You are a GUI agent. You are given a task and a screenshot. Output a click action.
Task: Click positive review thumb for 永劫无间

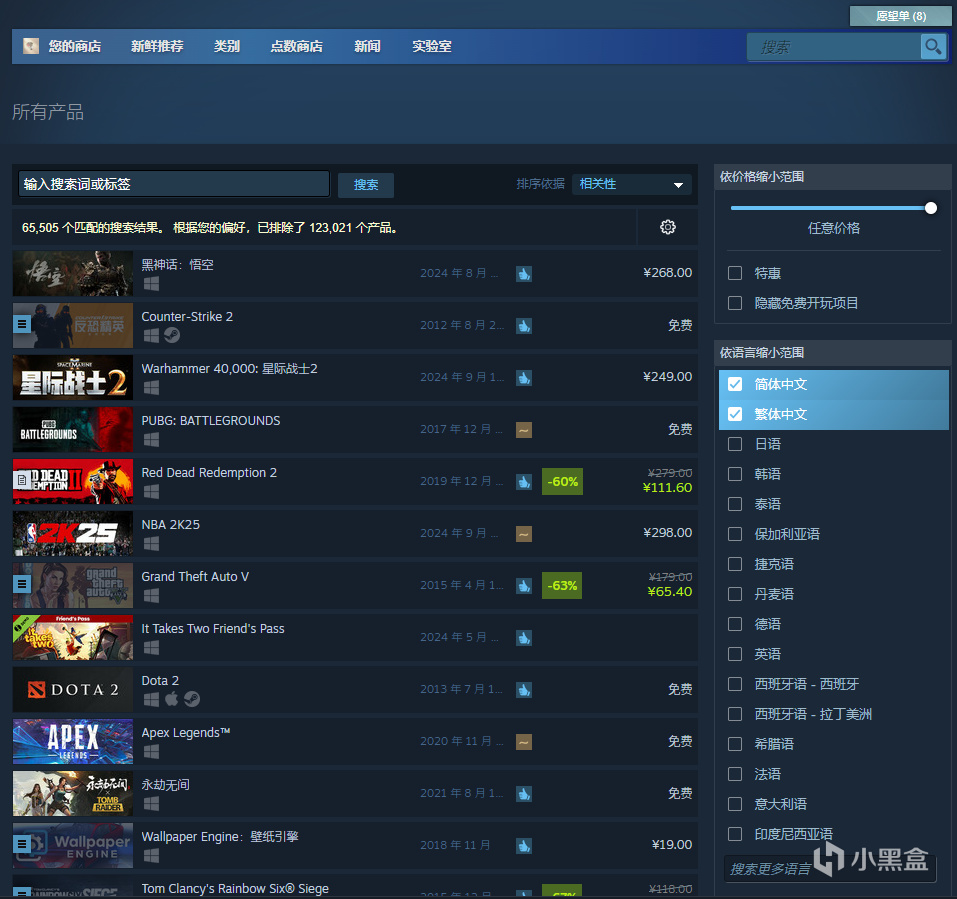click(524, 793)
